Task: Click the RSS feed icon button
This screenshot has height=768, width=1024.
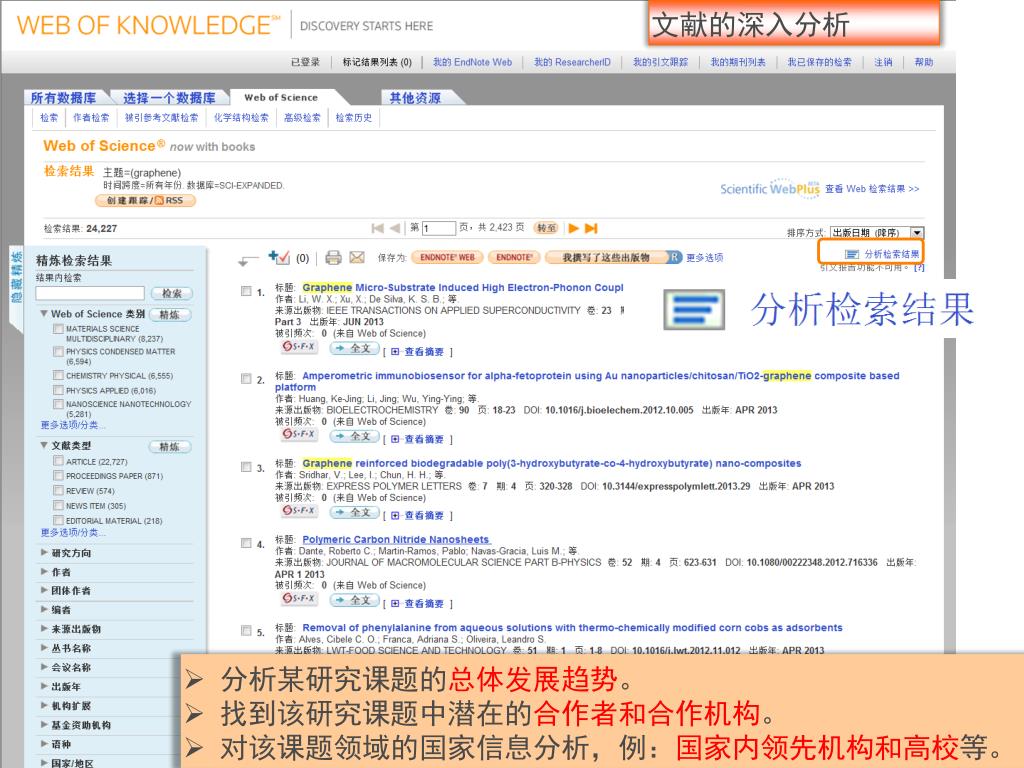Action: coord(159,200)
